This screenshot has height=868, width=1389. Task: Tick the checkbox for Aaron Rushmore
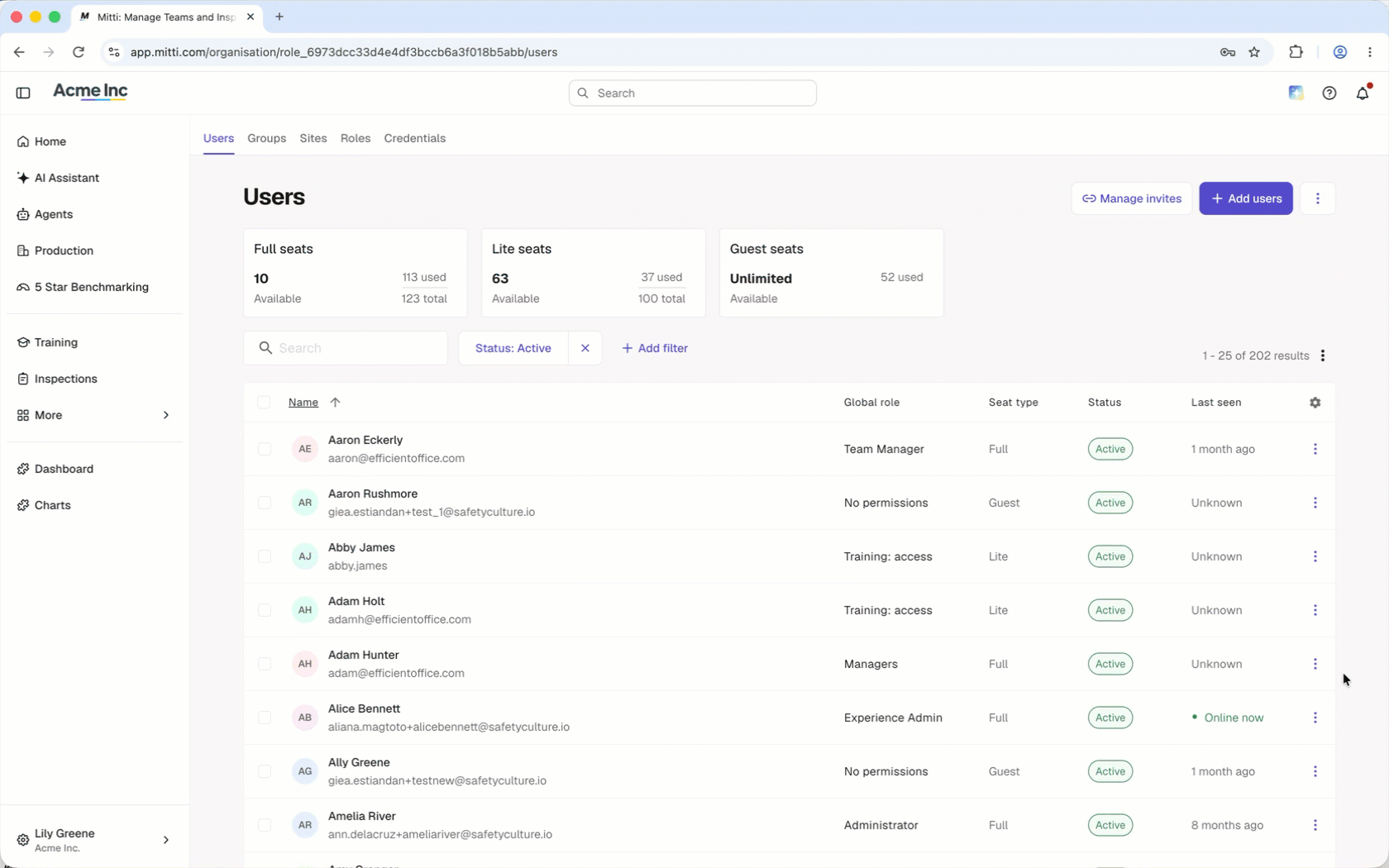point(265,503)
